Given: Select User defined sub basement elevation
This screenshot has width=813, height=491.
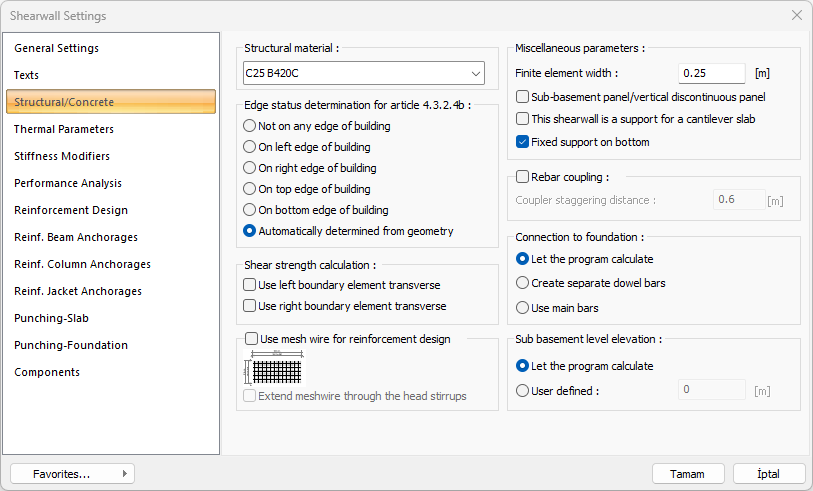Looking at the screenshot, I should (523, 391).
